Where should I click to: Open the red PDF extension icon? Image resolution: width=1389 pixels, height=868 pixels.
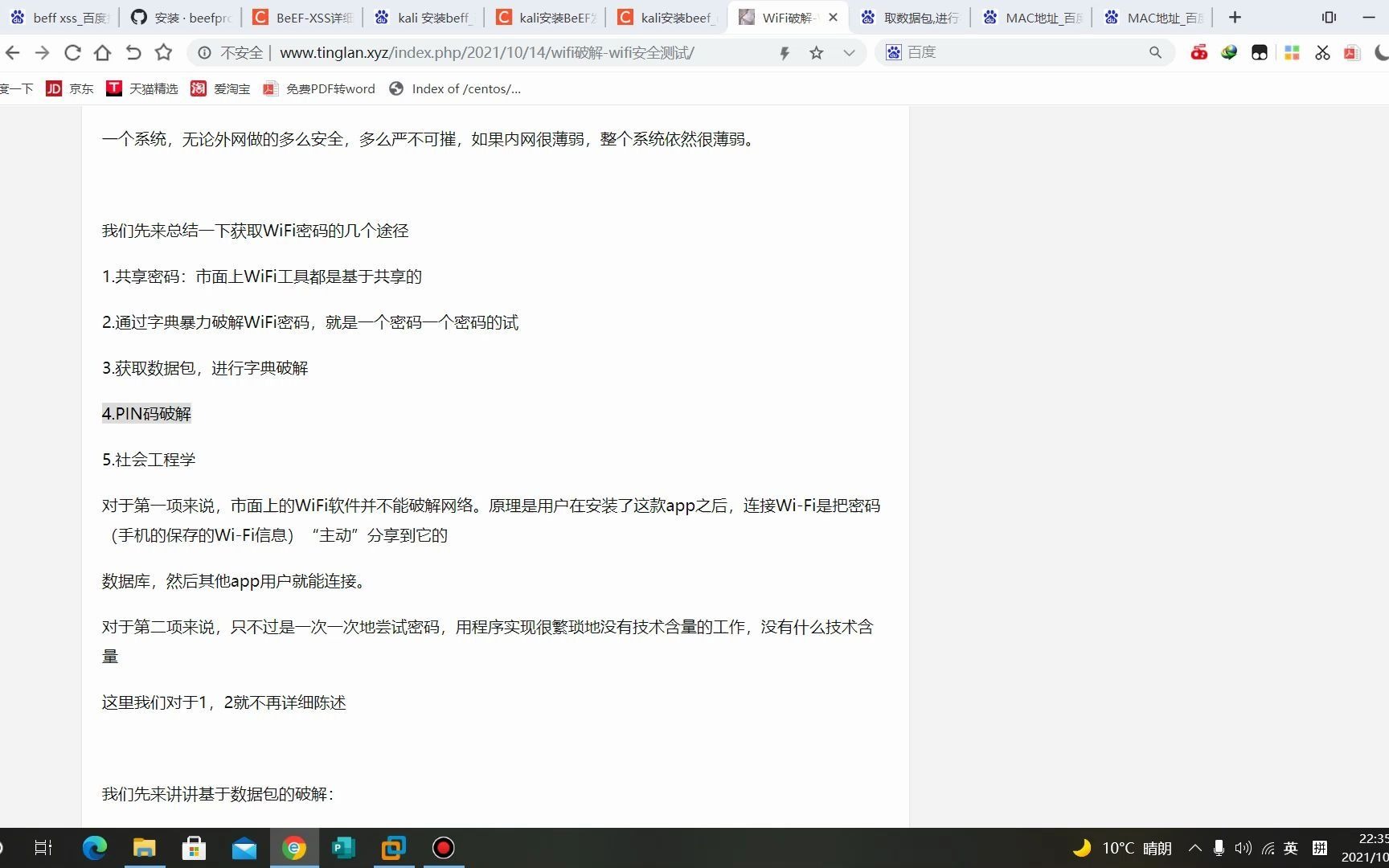click(x=1352, y=53)
